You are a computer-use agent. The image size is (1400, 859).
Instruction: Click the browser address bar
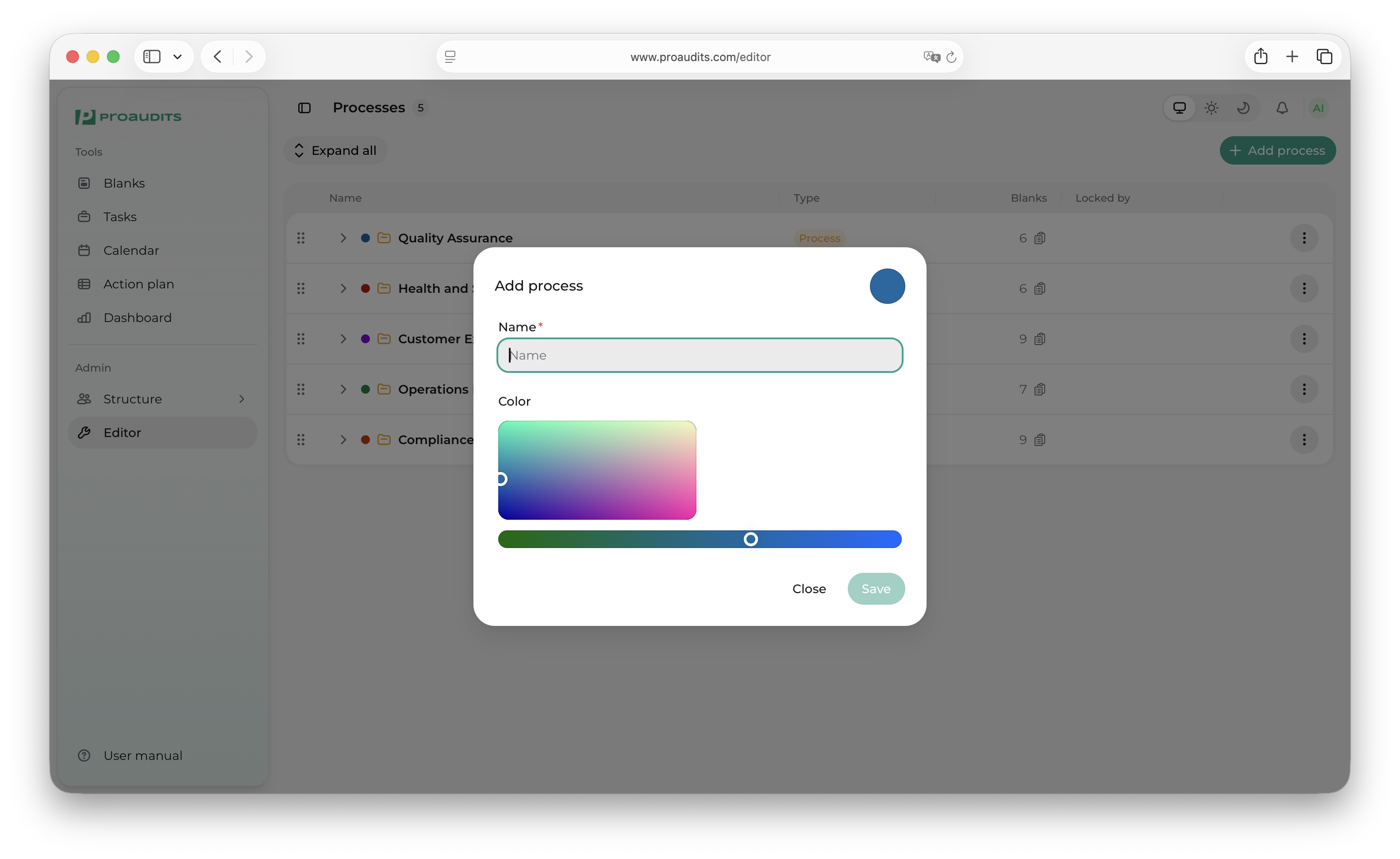coord(700,57)
